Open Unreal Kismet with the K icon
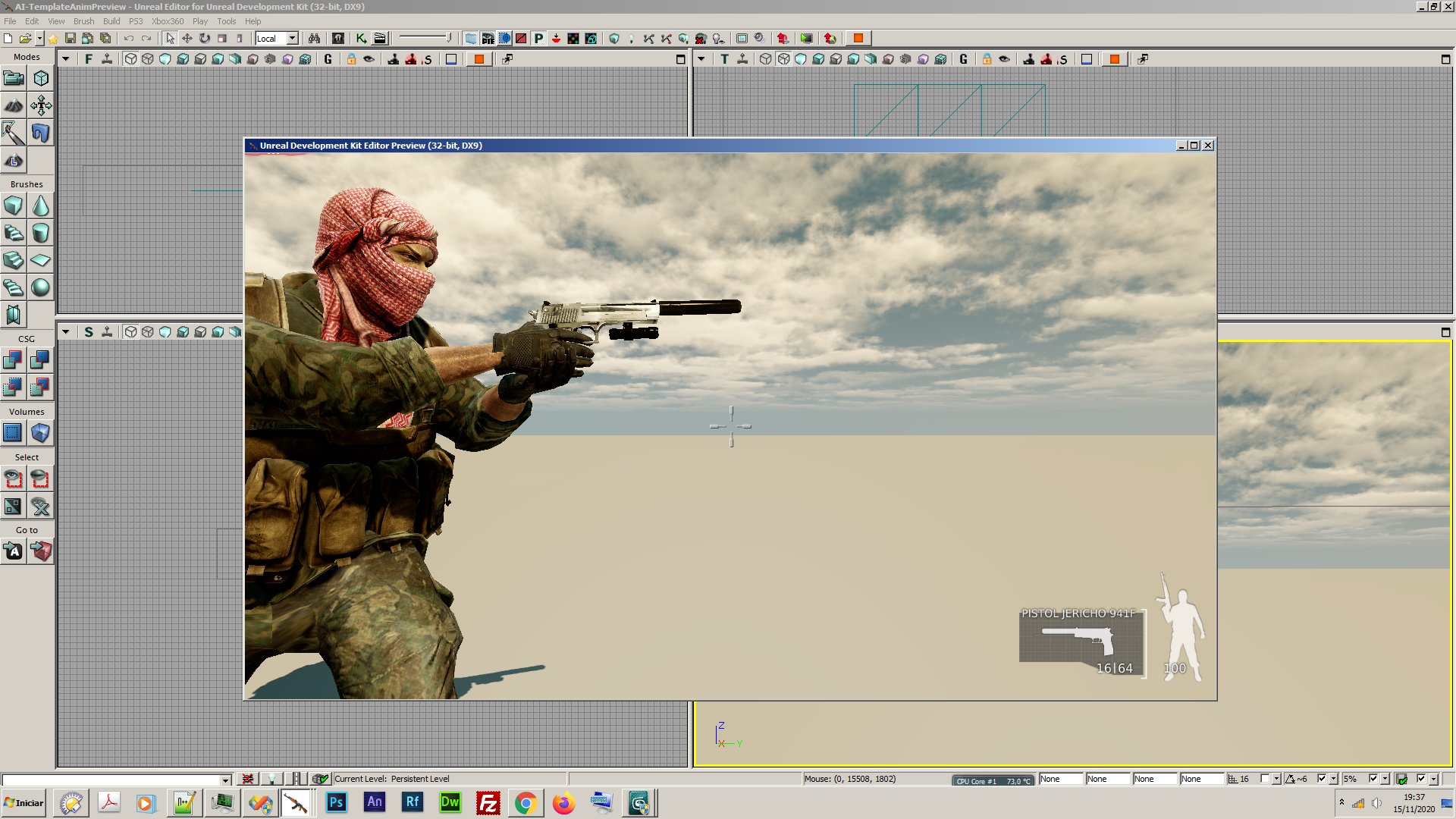This screenshot has height=819, width=1456. coord(362,38)
